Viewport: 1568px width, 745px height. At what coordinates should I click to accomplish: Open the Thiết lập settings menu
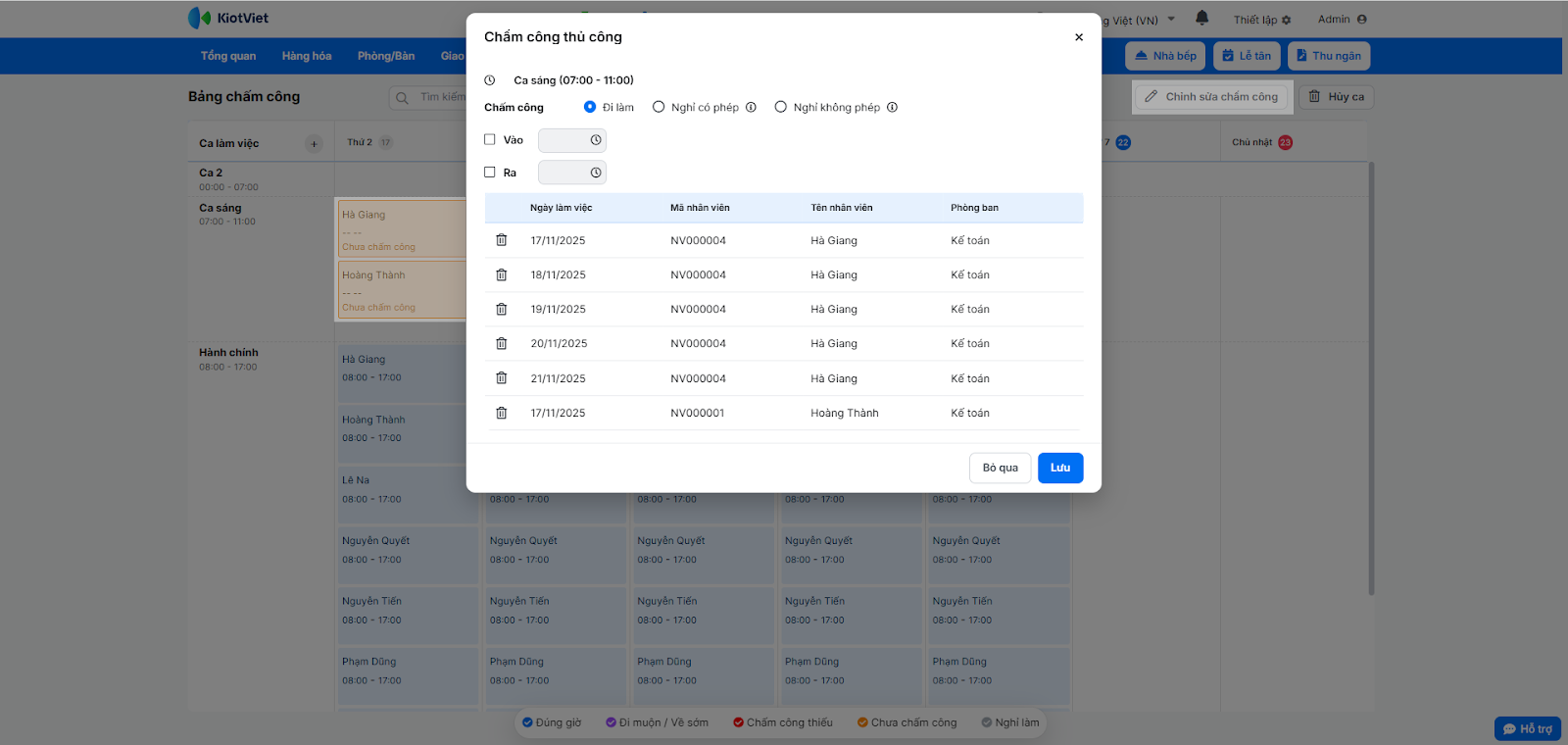[1262, 20]
